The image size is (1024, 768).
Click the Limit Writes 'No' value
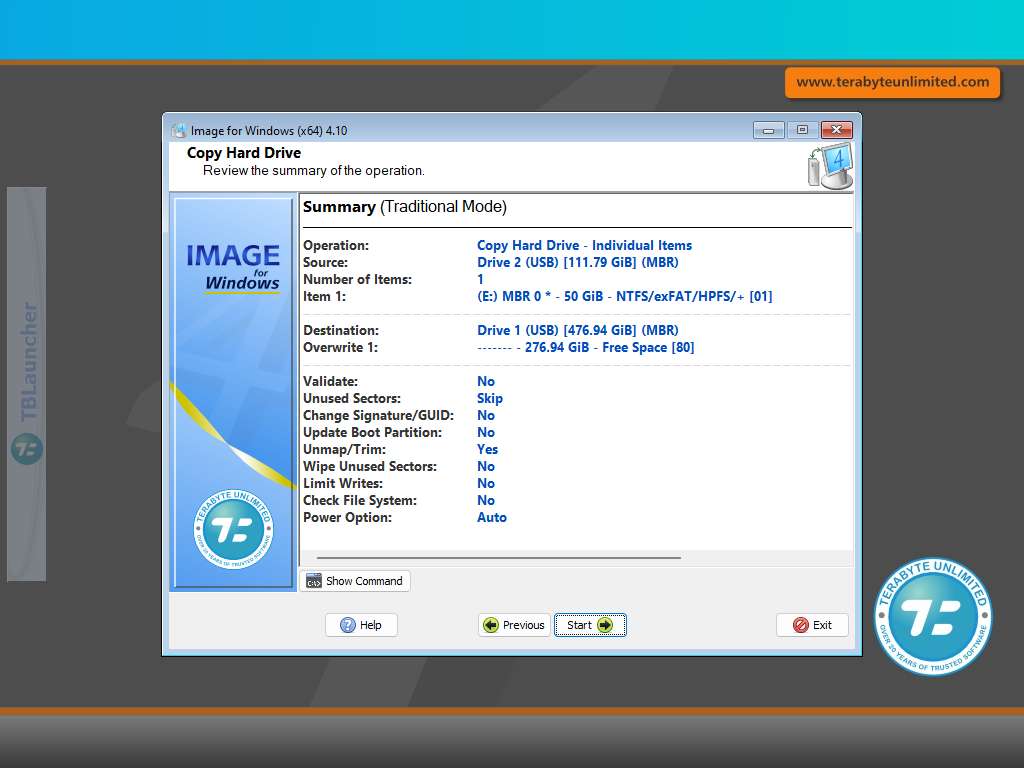486,483
